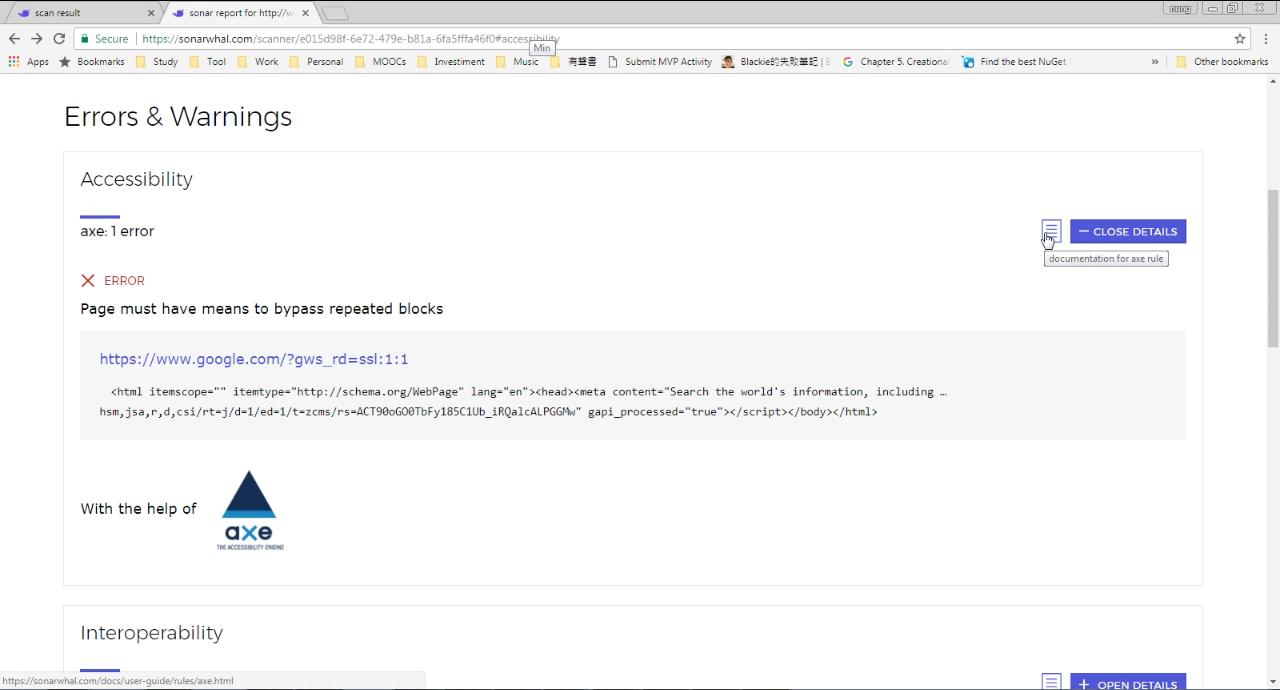Screen dimensions: 1280x690
Task: Click the 'axe: 1 error' text
Action: [117, 231]
